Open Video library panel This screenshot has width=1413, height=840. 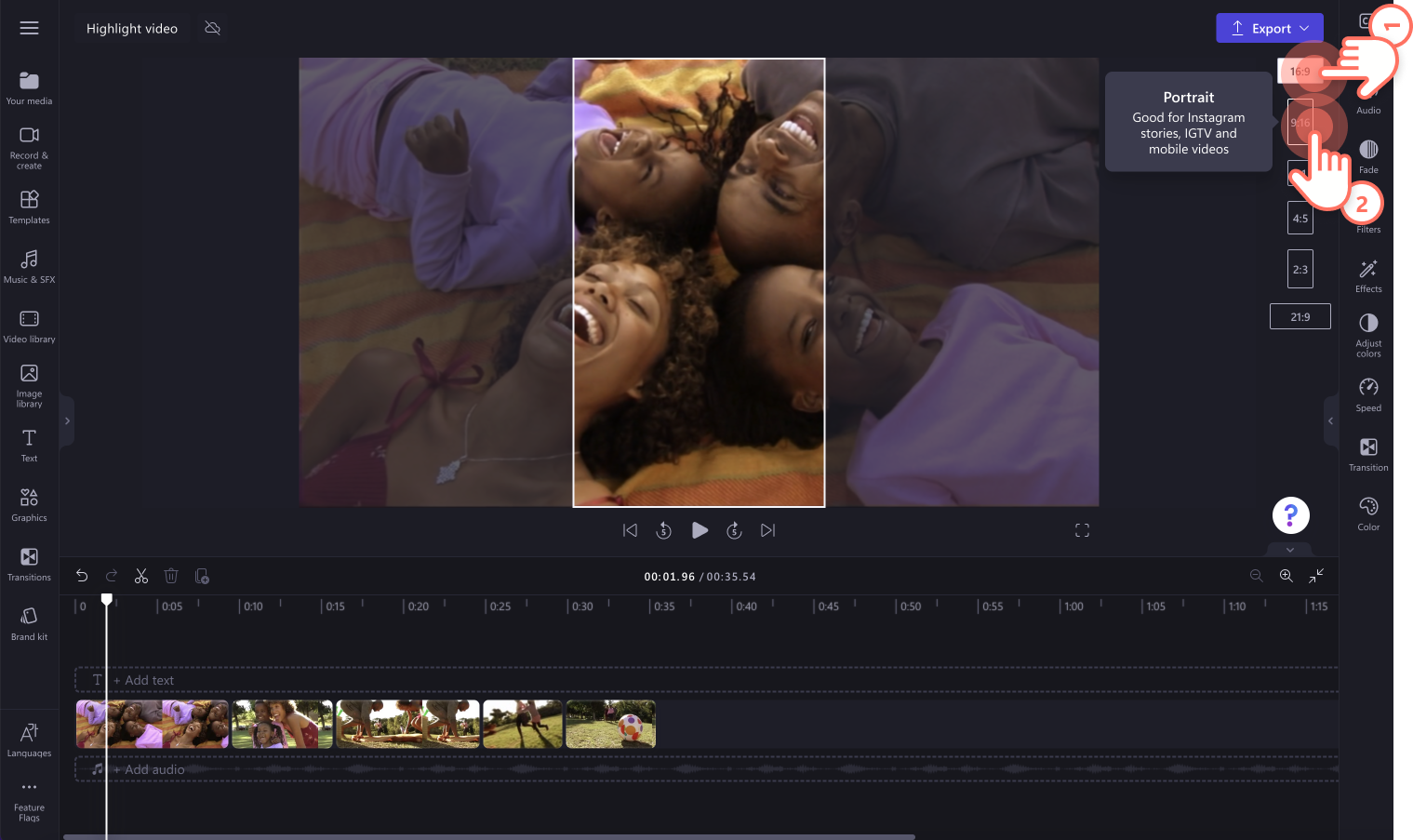pos(29,327)
